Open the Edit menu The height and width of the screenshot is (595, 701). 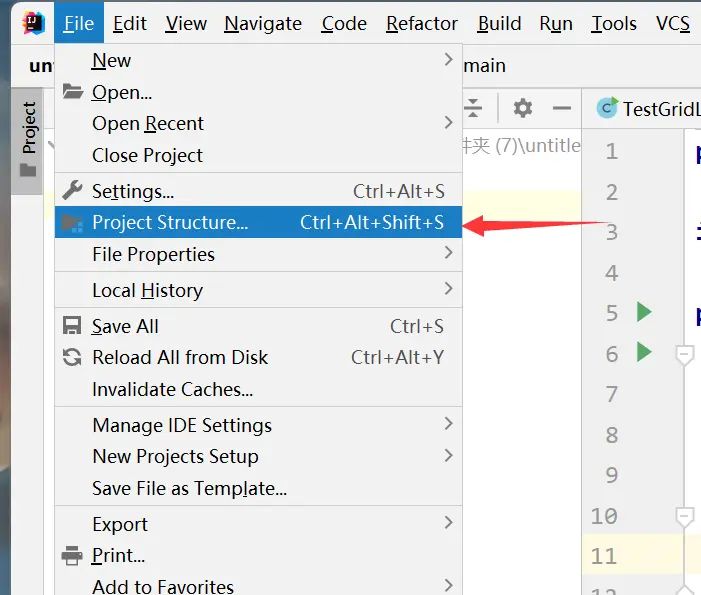click(130, 24)
